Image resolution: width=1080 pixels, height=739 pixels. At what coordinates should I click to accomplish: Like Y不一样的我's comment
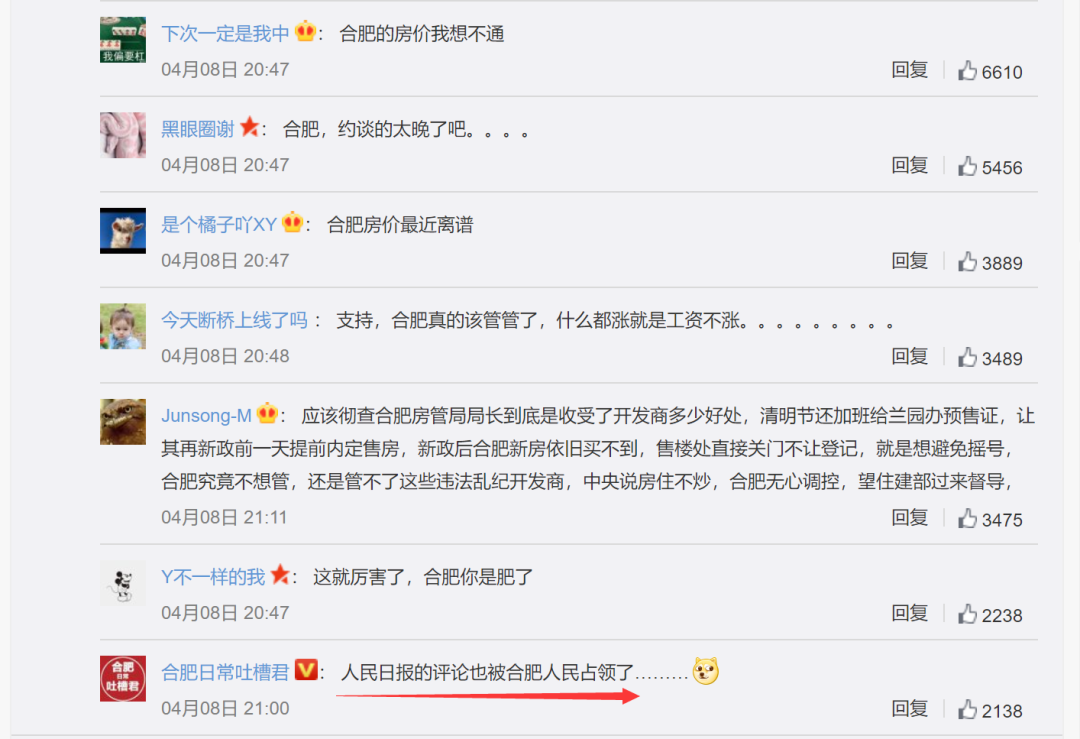coord(967,614)
